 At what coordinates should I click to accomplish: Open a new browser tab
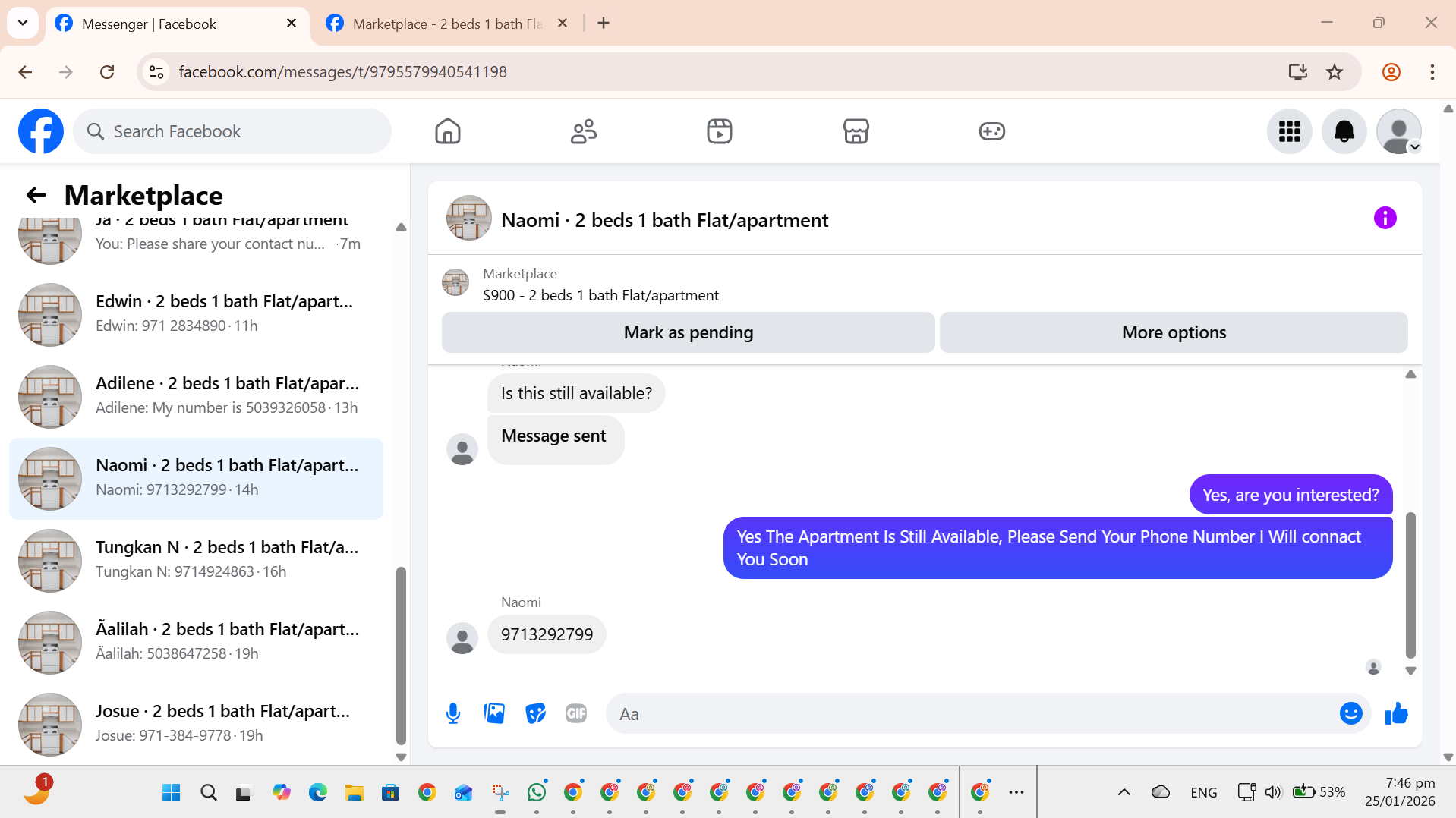point(604,24)
